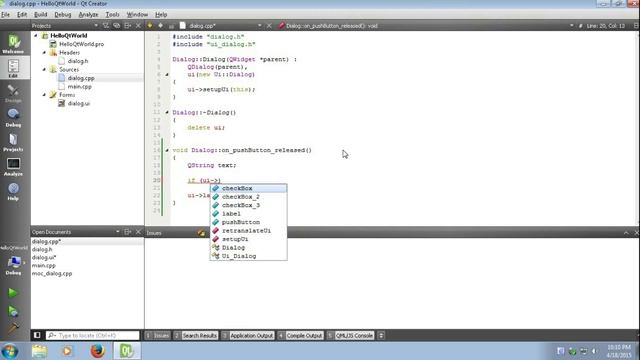Close the dialog.cpp editor document
Image resolution: width=640 pixels, height=360 pixels.
coord(269,26)
